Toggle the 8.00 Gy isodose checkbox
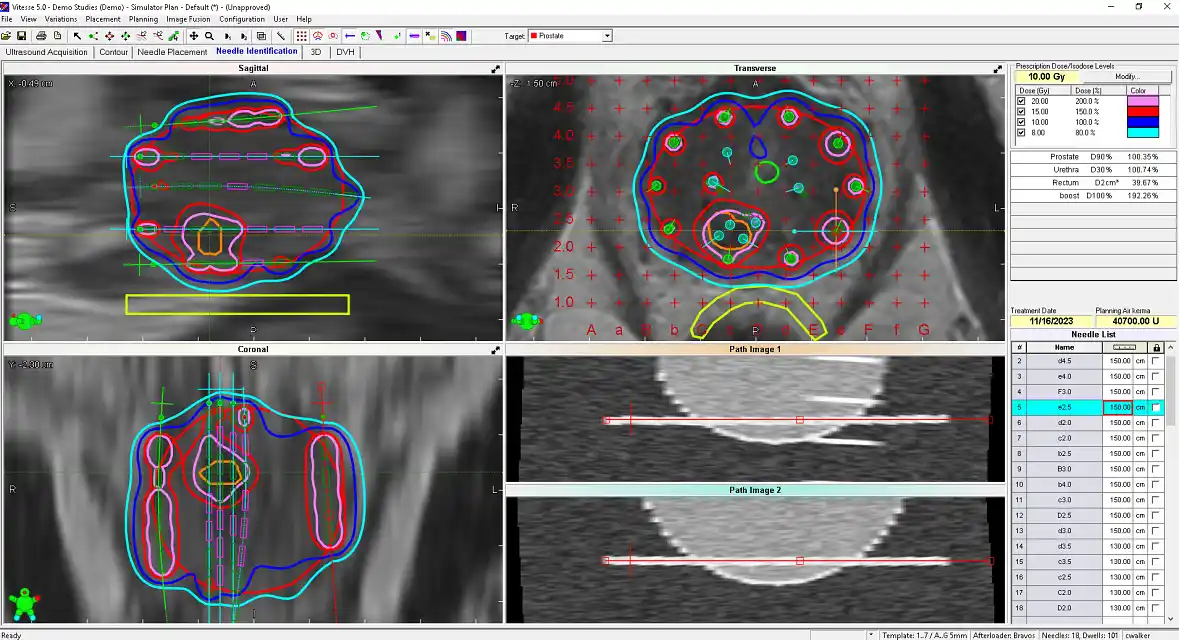1179x640 pixels. (1021, 132)
